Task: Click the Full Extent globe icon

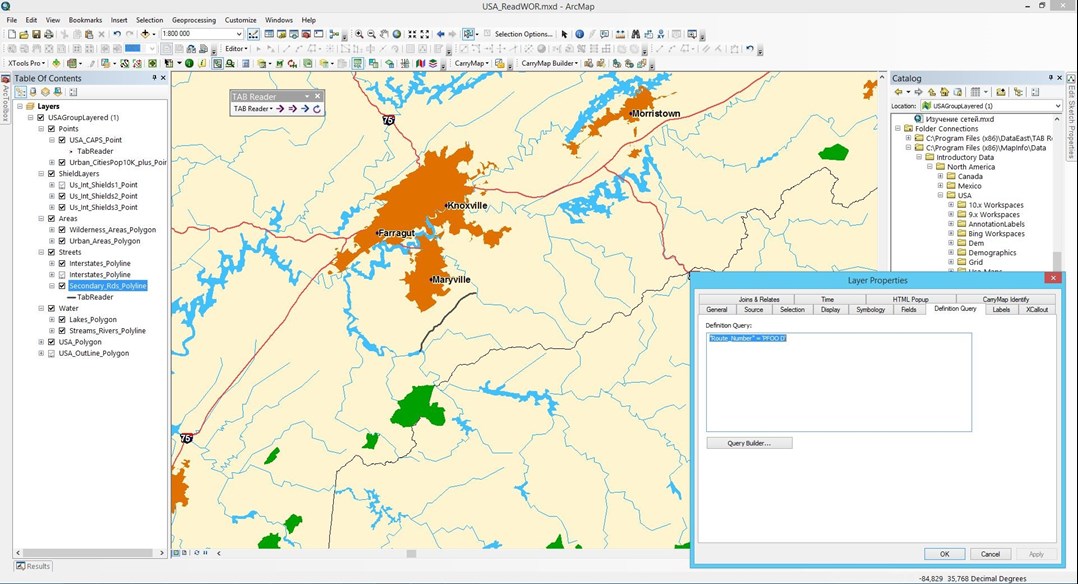Action: click(x=397, y=34)
